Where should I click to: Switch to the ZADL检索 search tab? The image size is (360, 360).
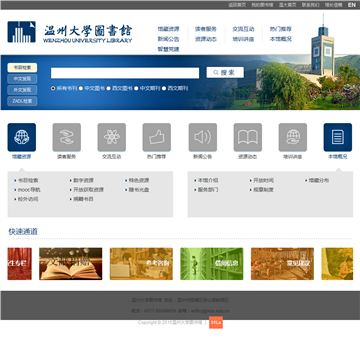[x=22, y=101]
